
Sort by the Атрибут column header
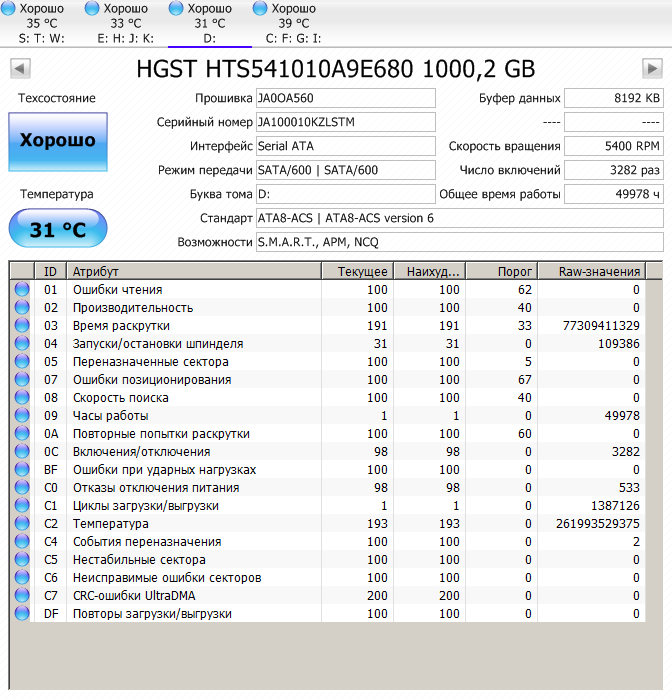(193, 271)
